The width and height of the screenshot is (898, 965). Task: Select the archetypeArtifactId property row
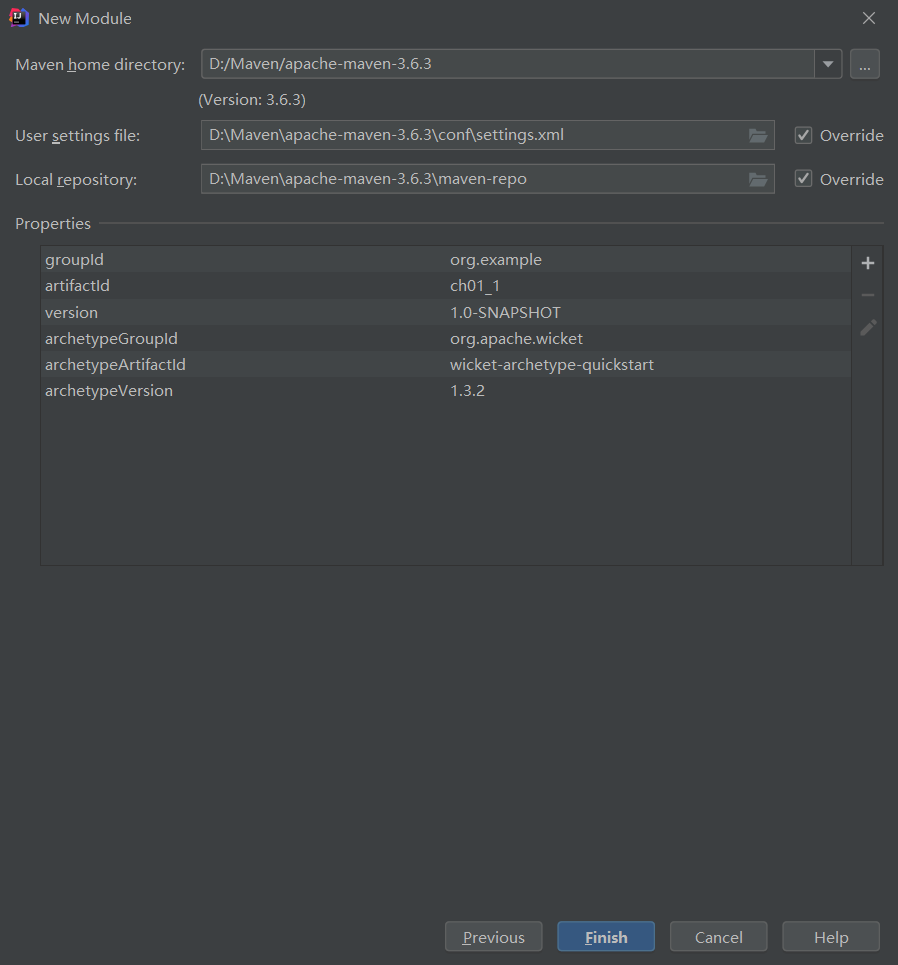click(x=446, y=364)
